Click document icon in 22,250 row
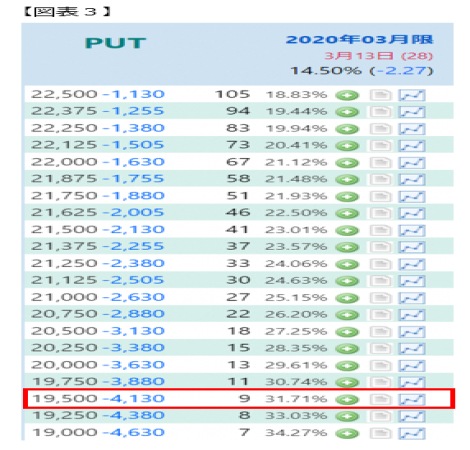Viewport: 470px width, 450px height. 380,129
